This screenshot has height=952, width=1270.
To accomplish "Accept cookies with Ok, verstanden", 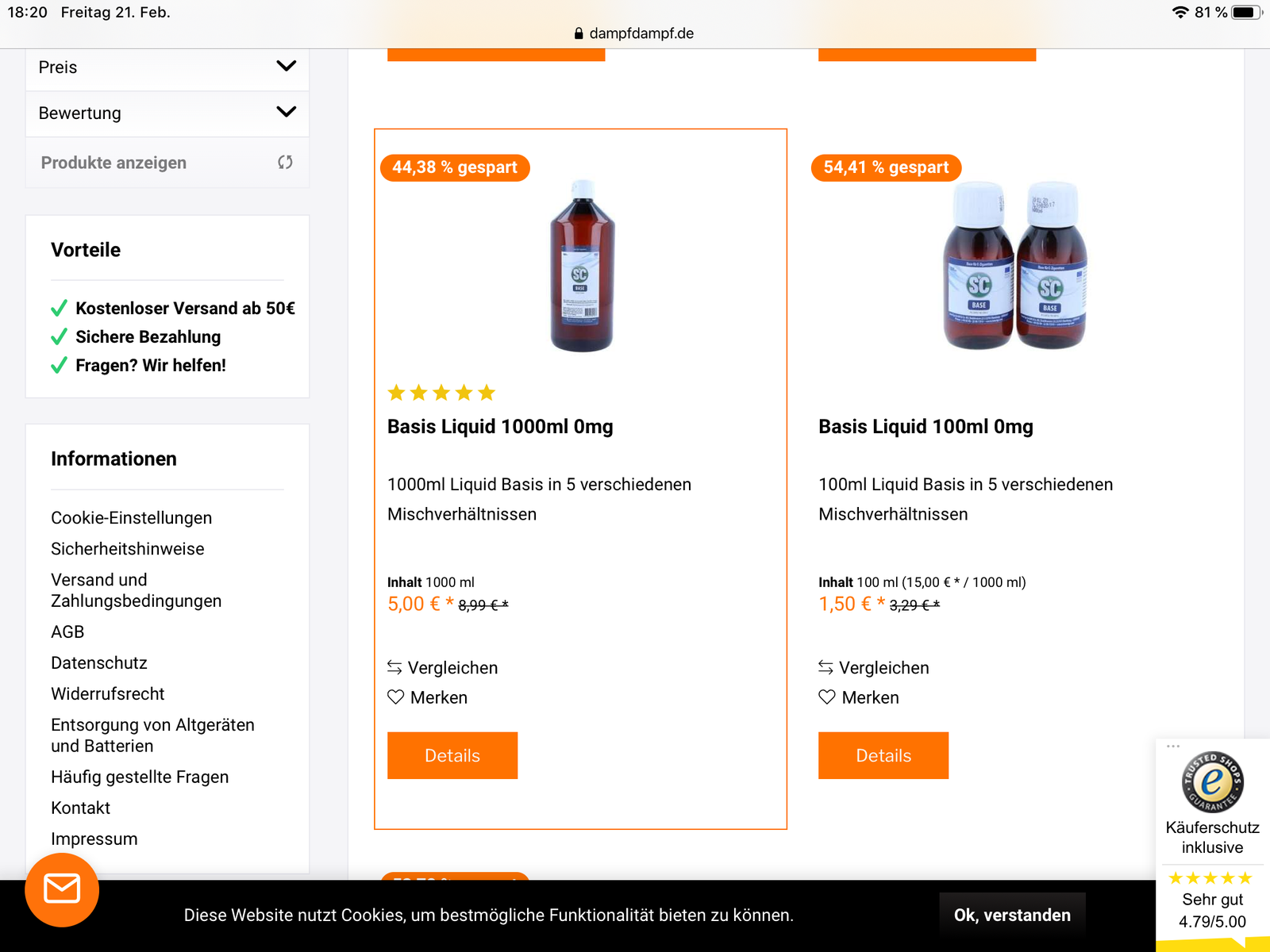I will click(1012, 915).
